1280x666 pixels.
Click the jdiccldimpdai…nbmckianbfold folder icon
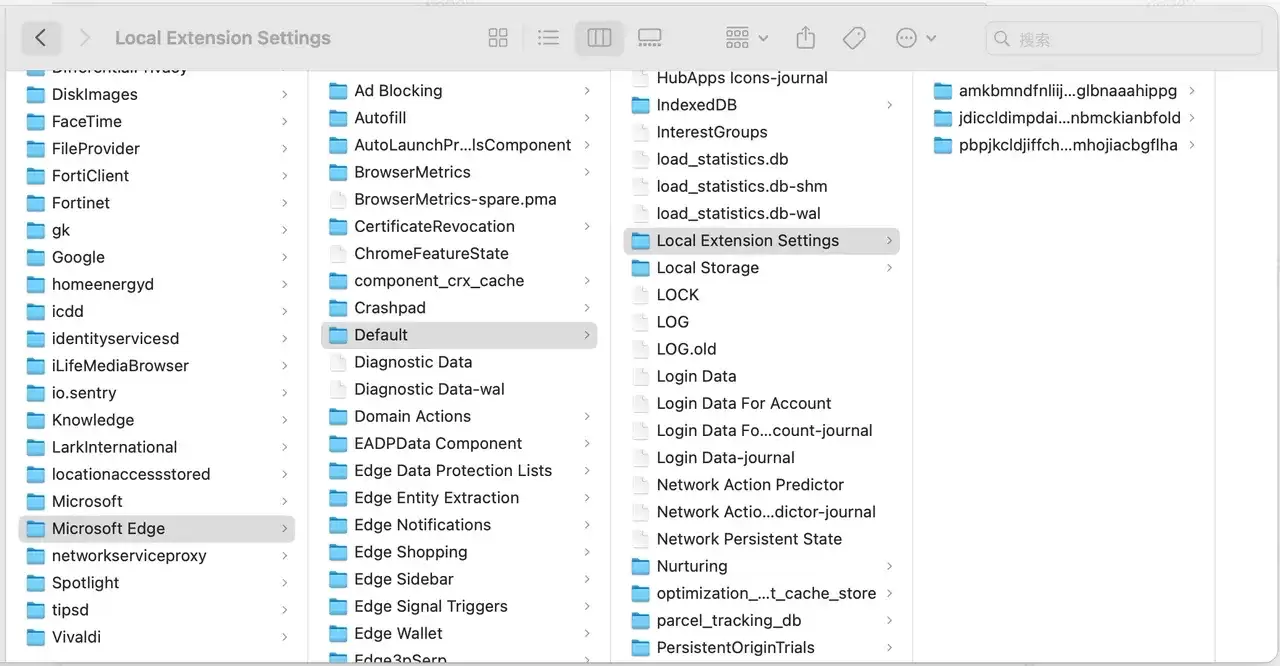click(942, 118)
